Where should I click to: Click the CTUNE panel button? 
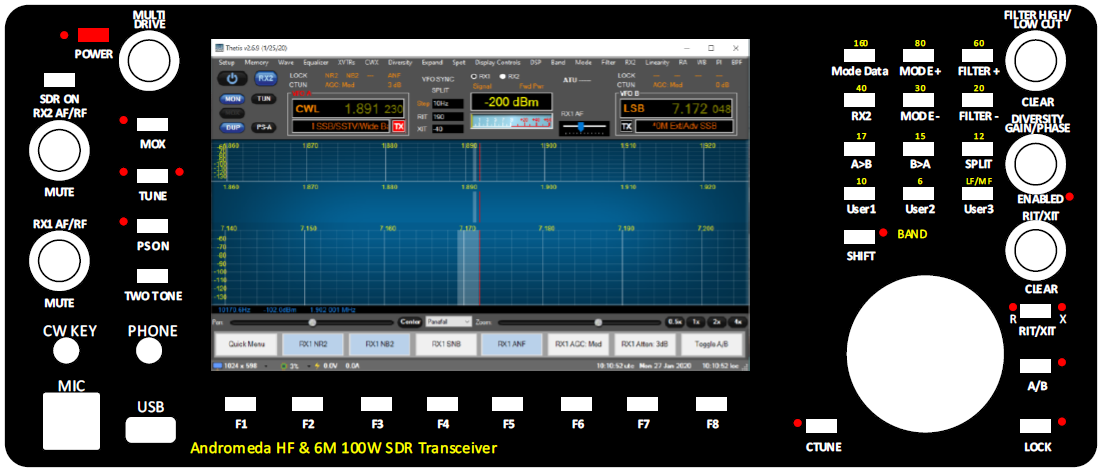[822, 425]
